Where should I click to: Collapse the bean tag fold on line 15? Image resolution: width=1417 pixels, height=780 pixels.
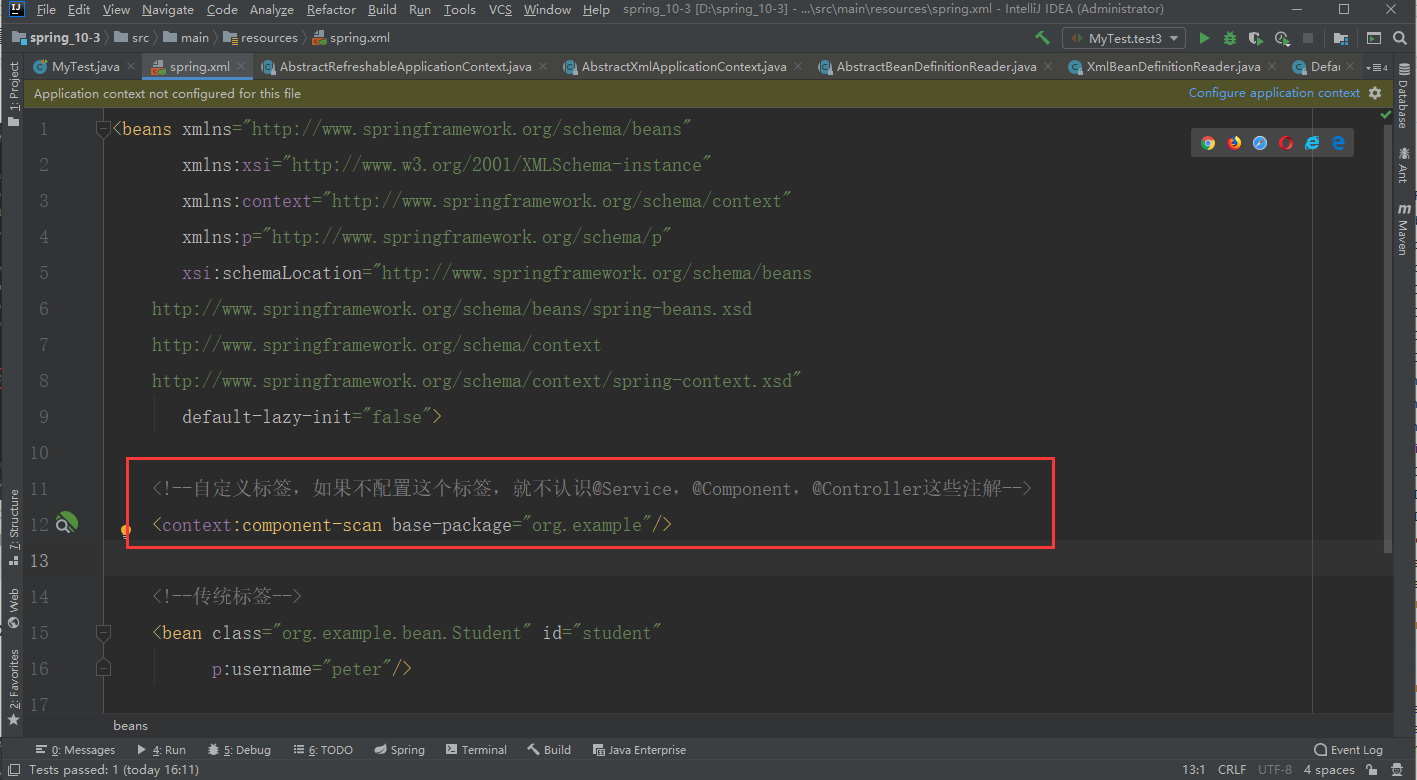point(102,633)
